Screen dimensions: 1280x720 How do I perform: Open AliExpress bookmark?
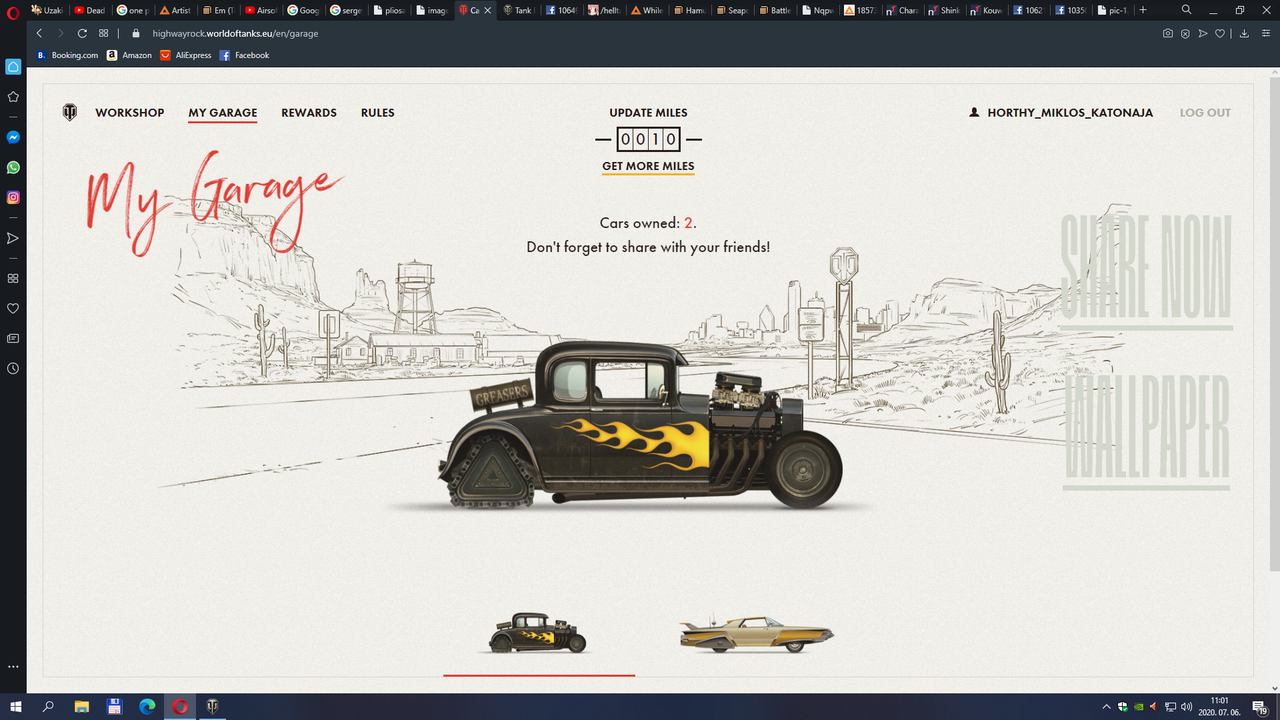[x=186, y=55]
